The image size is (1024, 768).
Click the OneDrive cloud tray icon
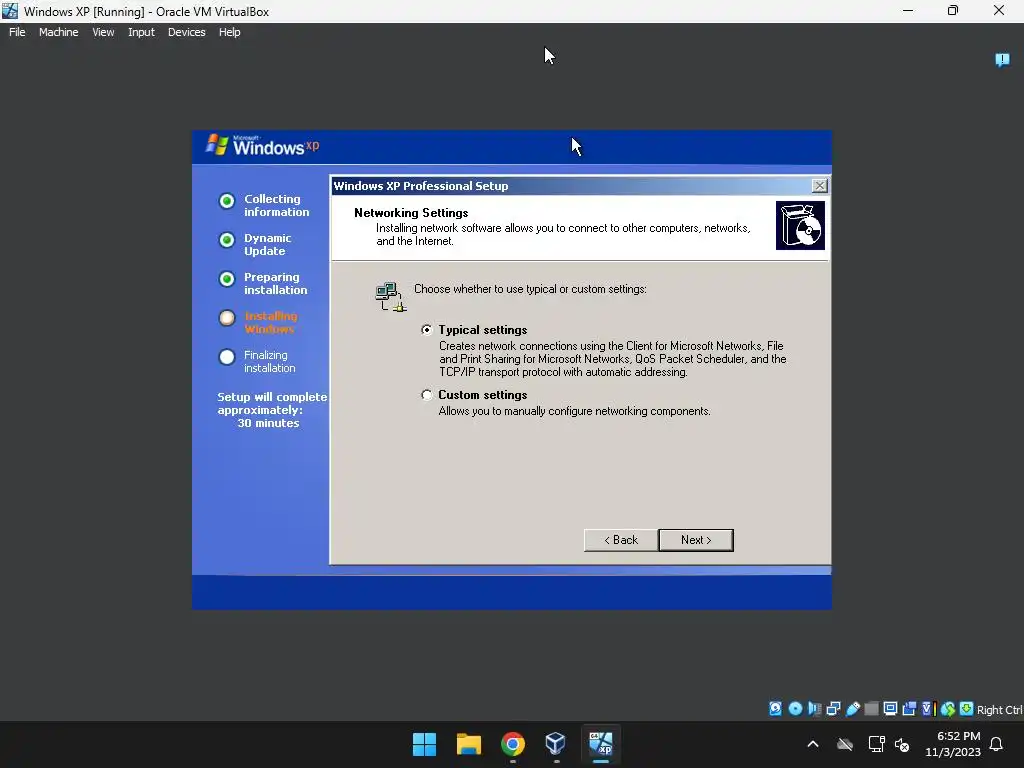pyautogui.click(x=844, y=744)
